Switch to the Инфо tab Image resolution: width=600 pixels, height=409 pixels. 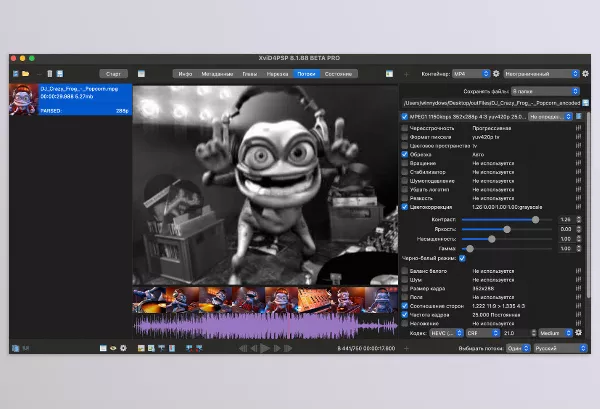click(184, 74)
